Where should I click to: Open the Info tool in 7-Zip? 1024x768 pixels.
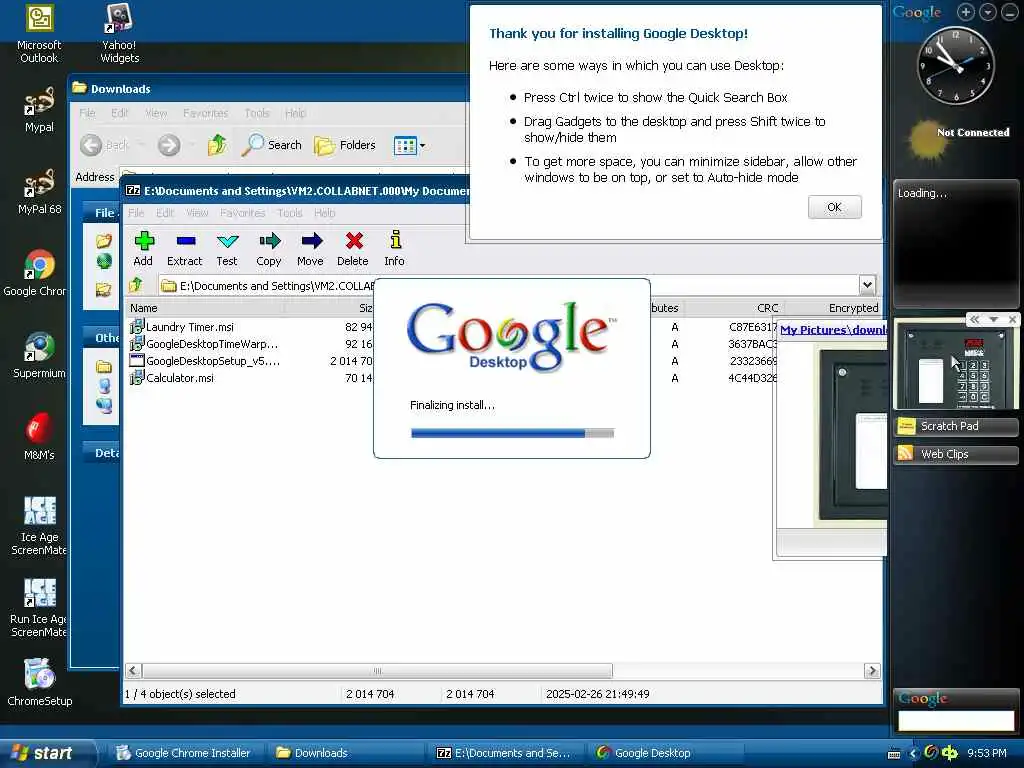point(394,248)
